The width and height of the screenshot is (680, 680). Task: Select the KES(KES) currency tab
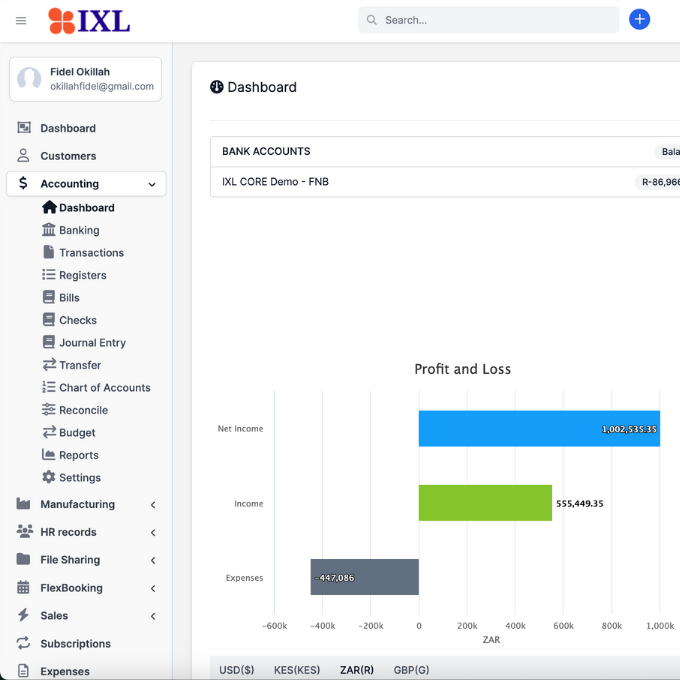click(x=297, y=669)
